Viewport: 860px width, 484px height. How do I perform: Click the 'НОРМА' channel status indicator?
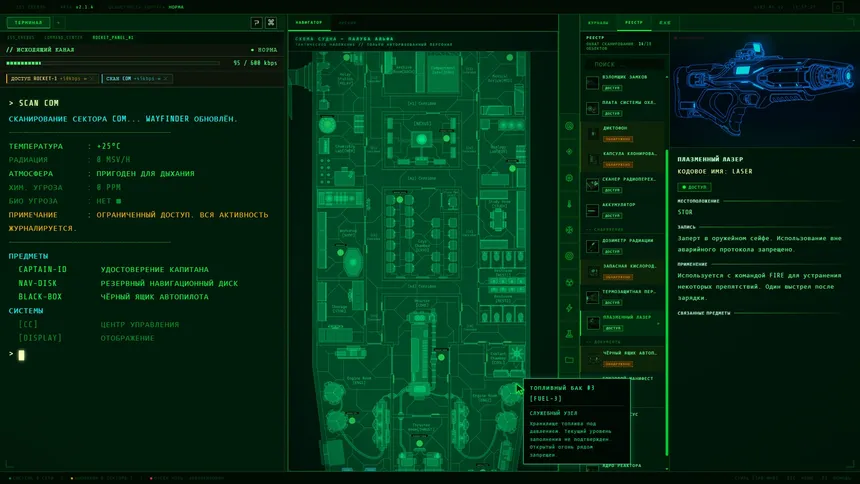click(264, 50)
